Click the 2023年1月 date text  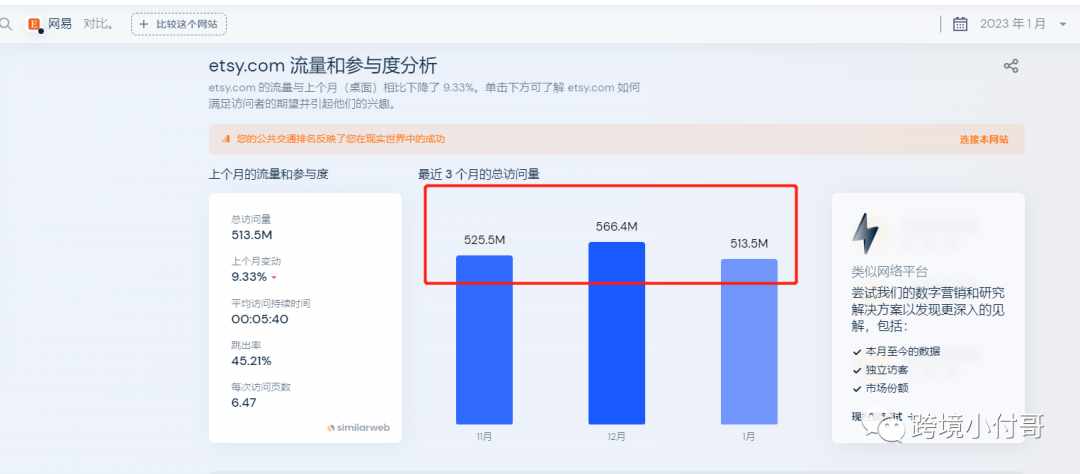coord(1012,24)
